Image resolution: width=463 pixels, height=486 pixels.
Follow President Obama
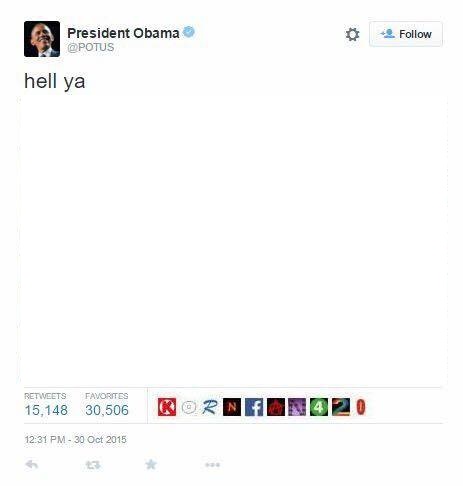[406, 34]
